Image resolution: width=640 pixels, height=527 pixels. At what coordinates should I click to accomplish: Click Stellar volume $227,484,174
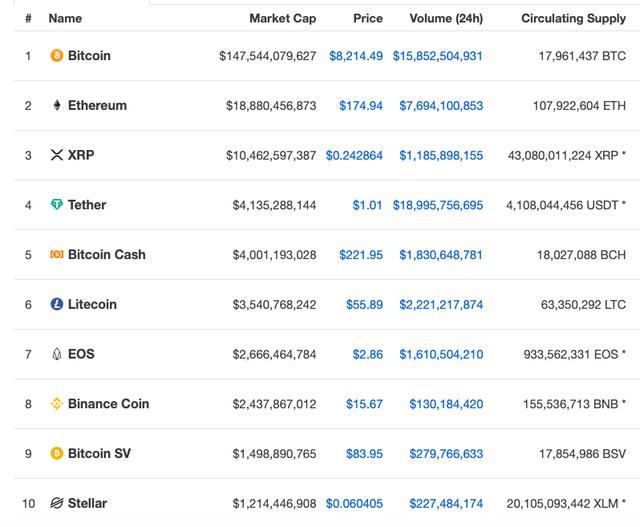click(x=445, y=503)
